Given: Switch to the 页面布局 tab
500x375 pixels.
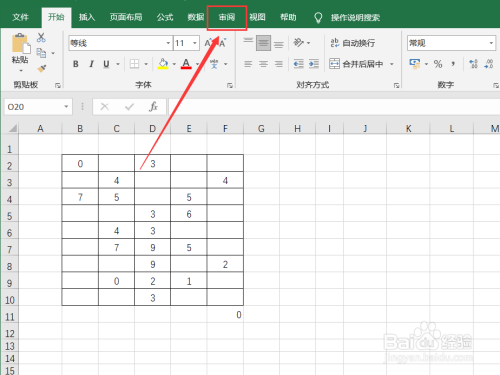Looking at the screenshot, I should (x=126, y=17).
